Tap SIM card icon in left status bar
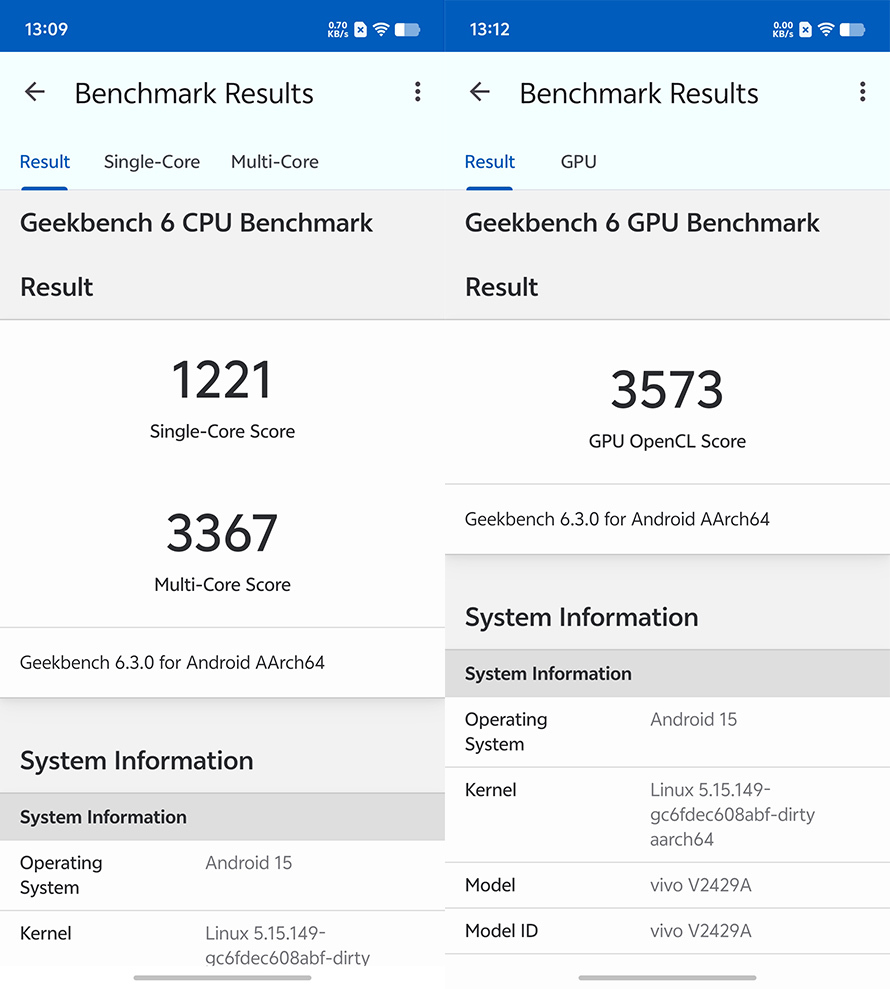 360,29
